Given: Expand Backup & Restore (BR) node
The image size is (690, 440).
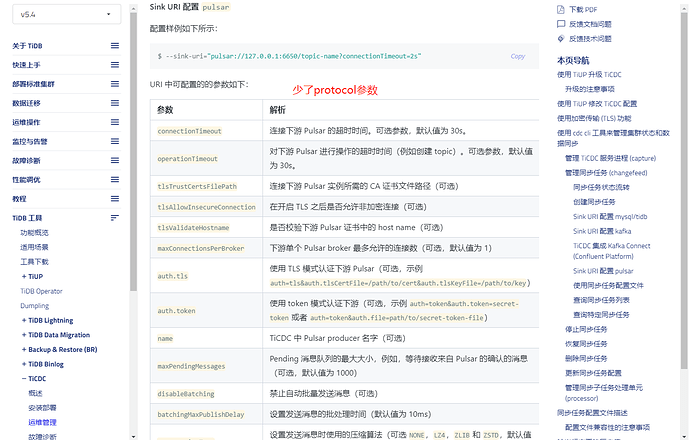Looking at the screenshot, I should pyautogui.click(x=24, y=349).
